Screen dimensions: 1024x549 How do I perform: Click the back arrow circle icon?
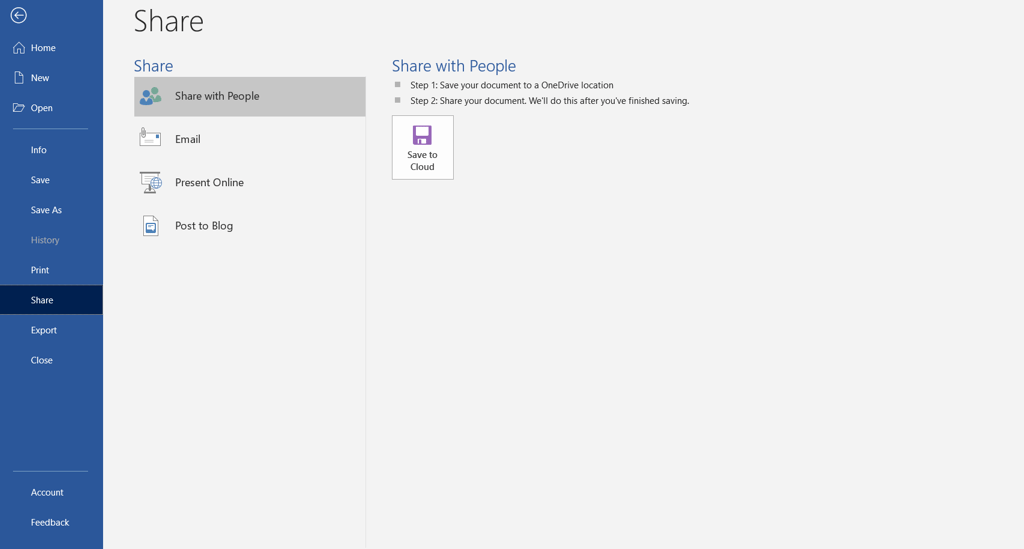click(18, 15)
